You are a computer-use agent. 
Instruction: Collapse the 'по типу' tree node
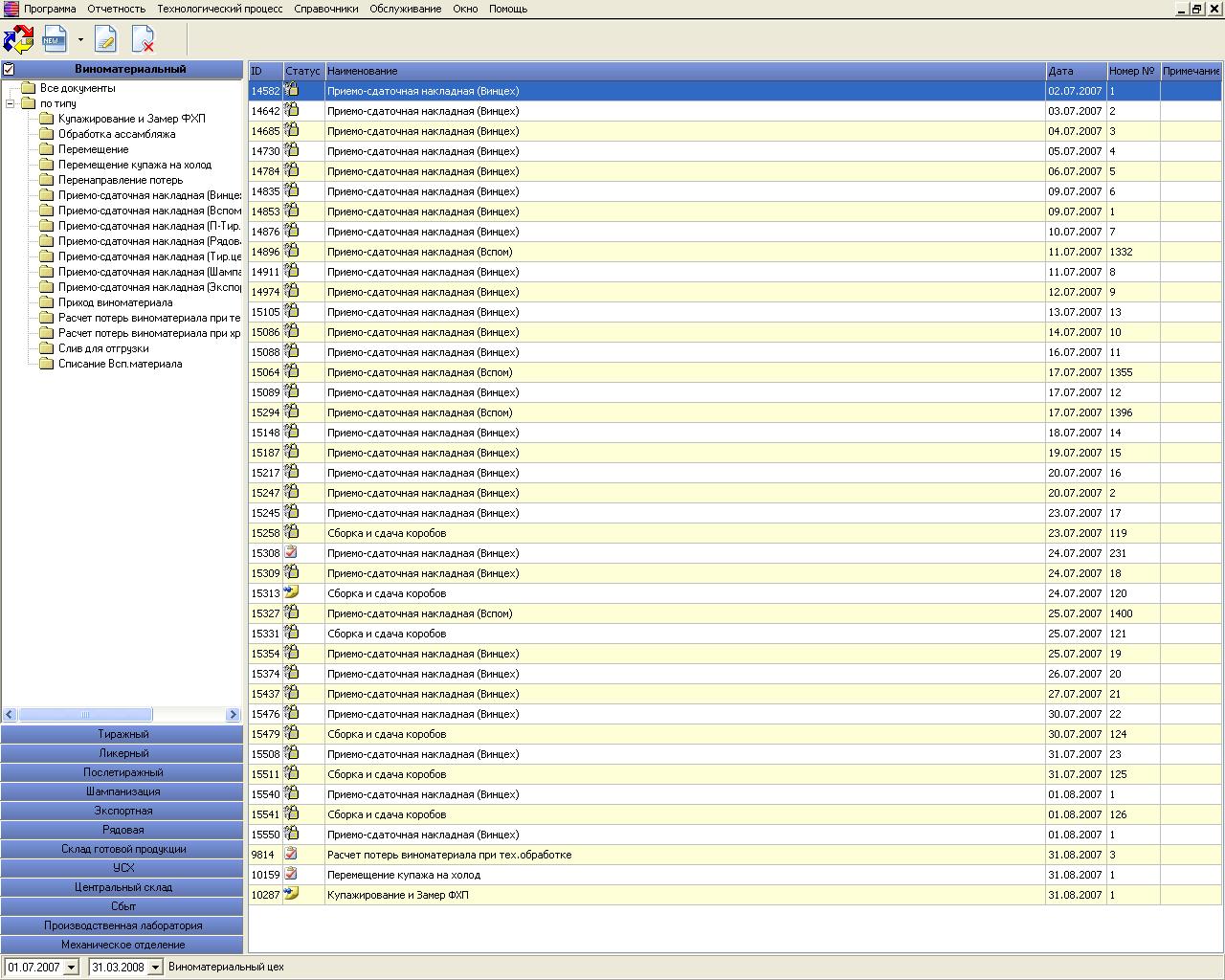pyautogui.click(x=11, y=103)
